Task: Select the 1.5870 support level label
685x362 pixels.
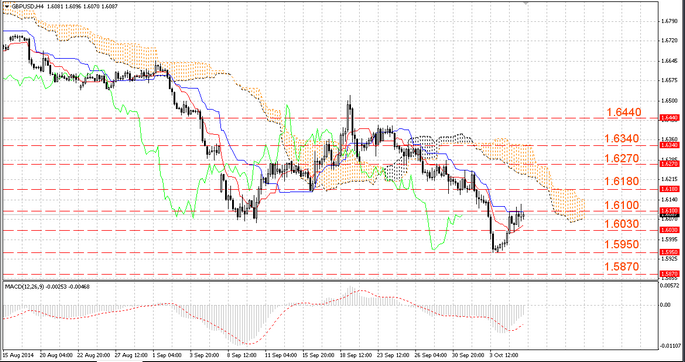Action: [622, 267]
